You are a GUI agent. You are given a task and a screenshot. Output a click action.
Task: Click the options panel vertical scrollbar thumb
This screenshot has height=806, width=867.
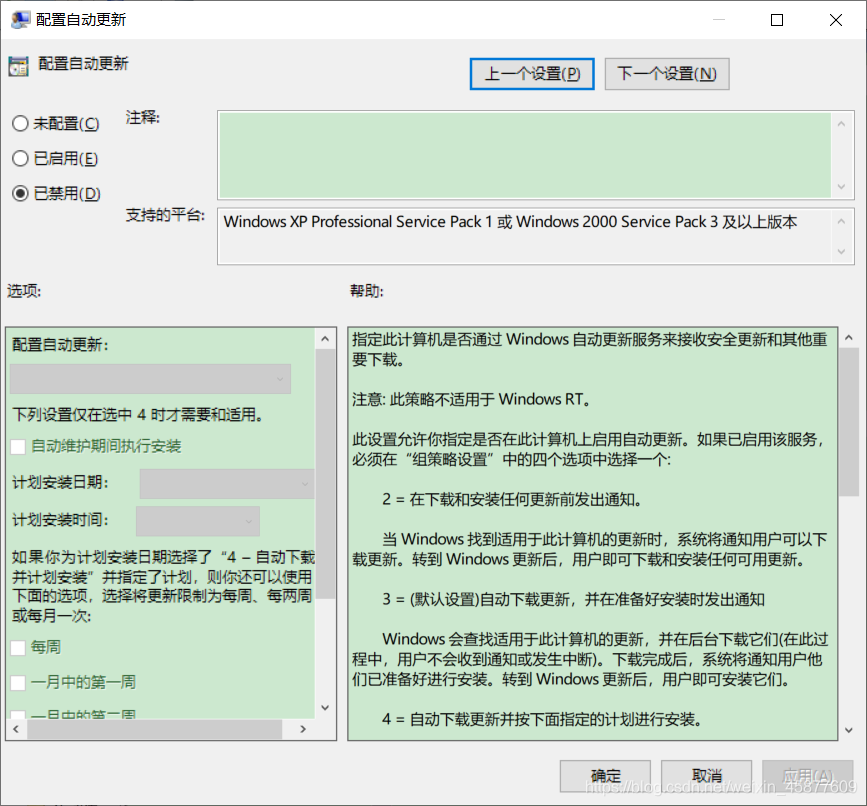tap(325, 474)
